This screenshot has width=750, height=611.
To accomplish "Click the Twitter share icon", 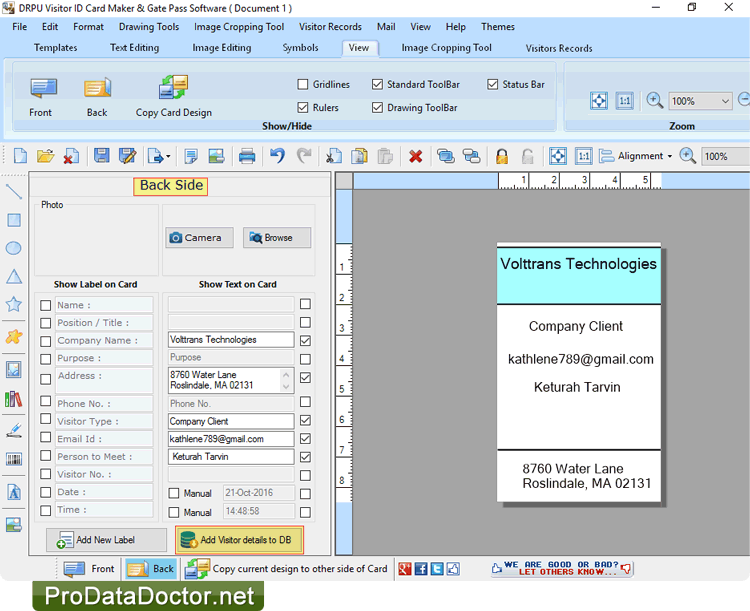I will click(x=437, y=569).
